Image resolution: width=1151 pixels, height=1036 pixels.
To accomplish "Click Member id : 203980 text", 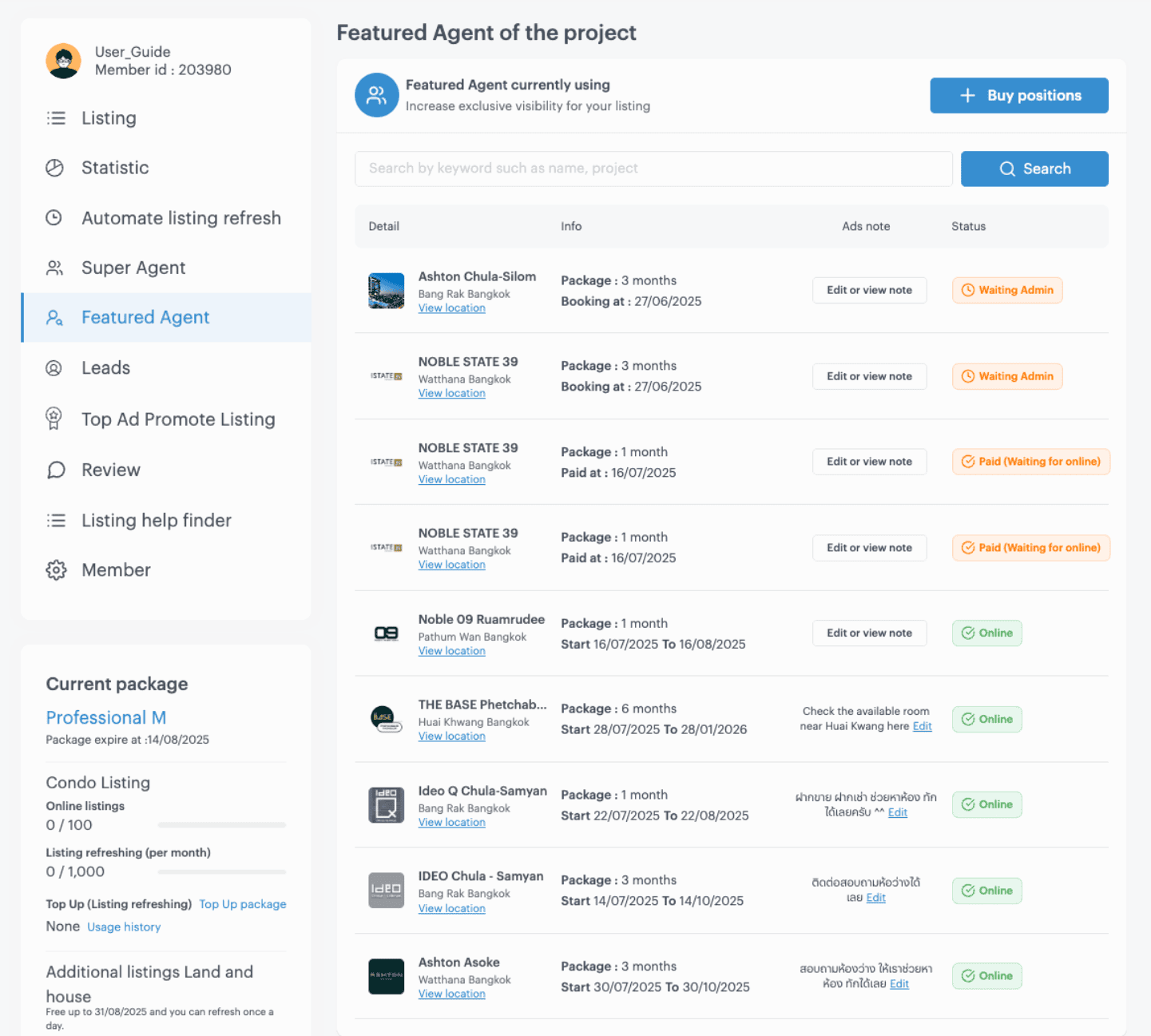I will (163, 70).
